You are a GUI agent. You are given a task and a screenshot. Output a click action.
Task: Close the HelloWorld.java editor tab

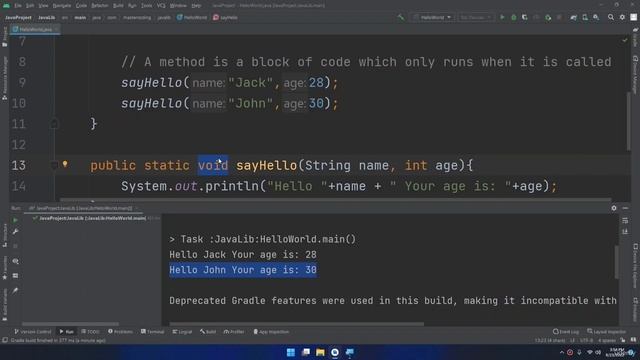tap(57, 29)
